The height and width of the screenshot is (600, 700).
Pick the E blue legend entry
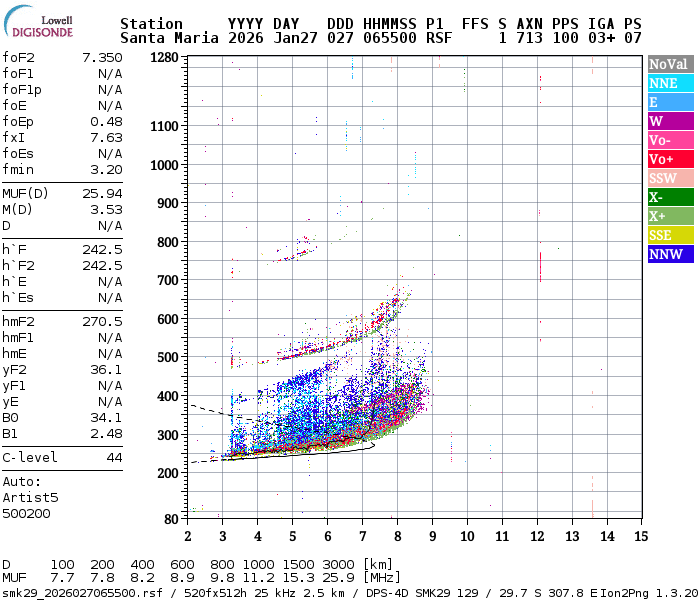tap(669, 102)
